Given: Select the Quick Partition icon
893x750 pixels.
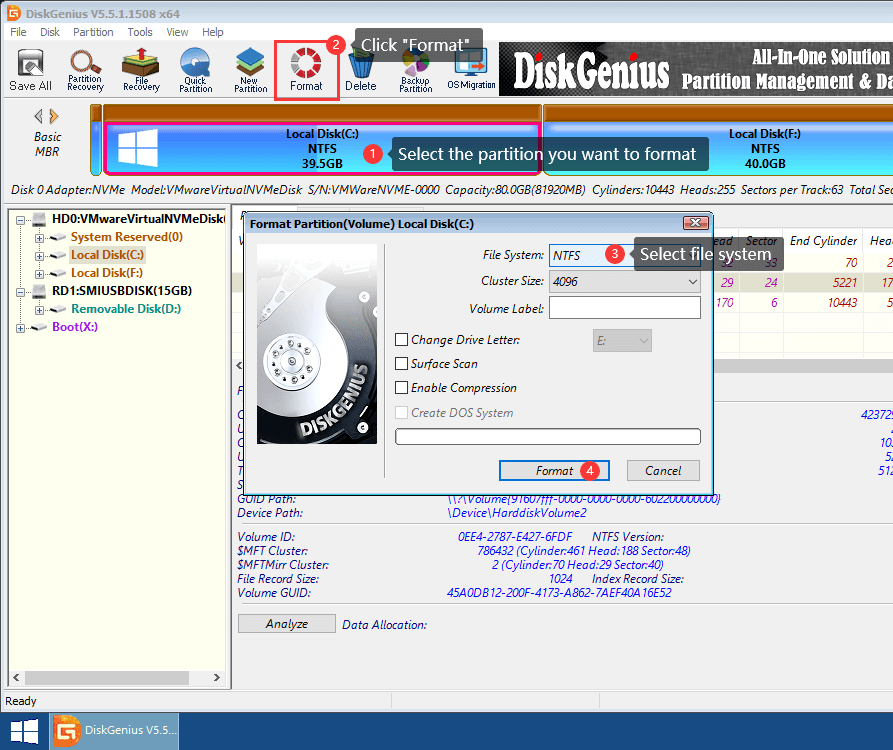Looking at the screenshot, I should 195,70.
